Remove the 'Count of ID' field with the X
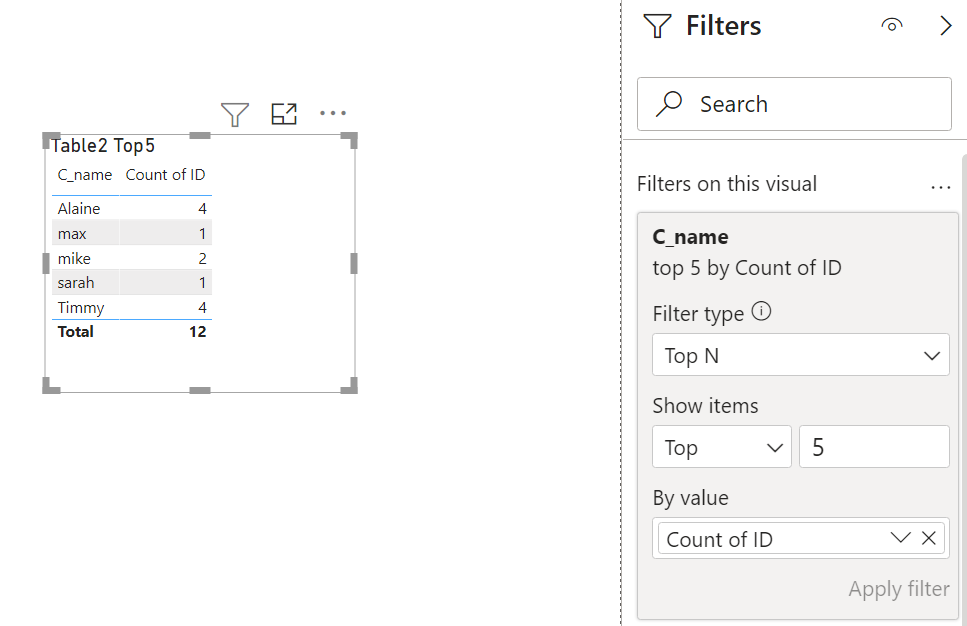 click(x=929, y=538)
